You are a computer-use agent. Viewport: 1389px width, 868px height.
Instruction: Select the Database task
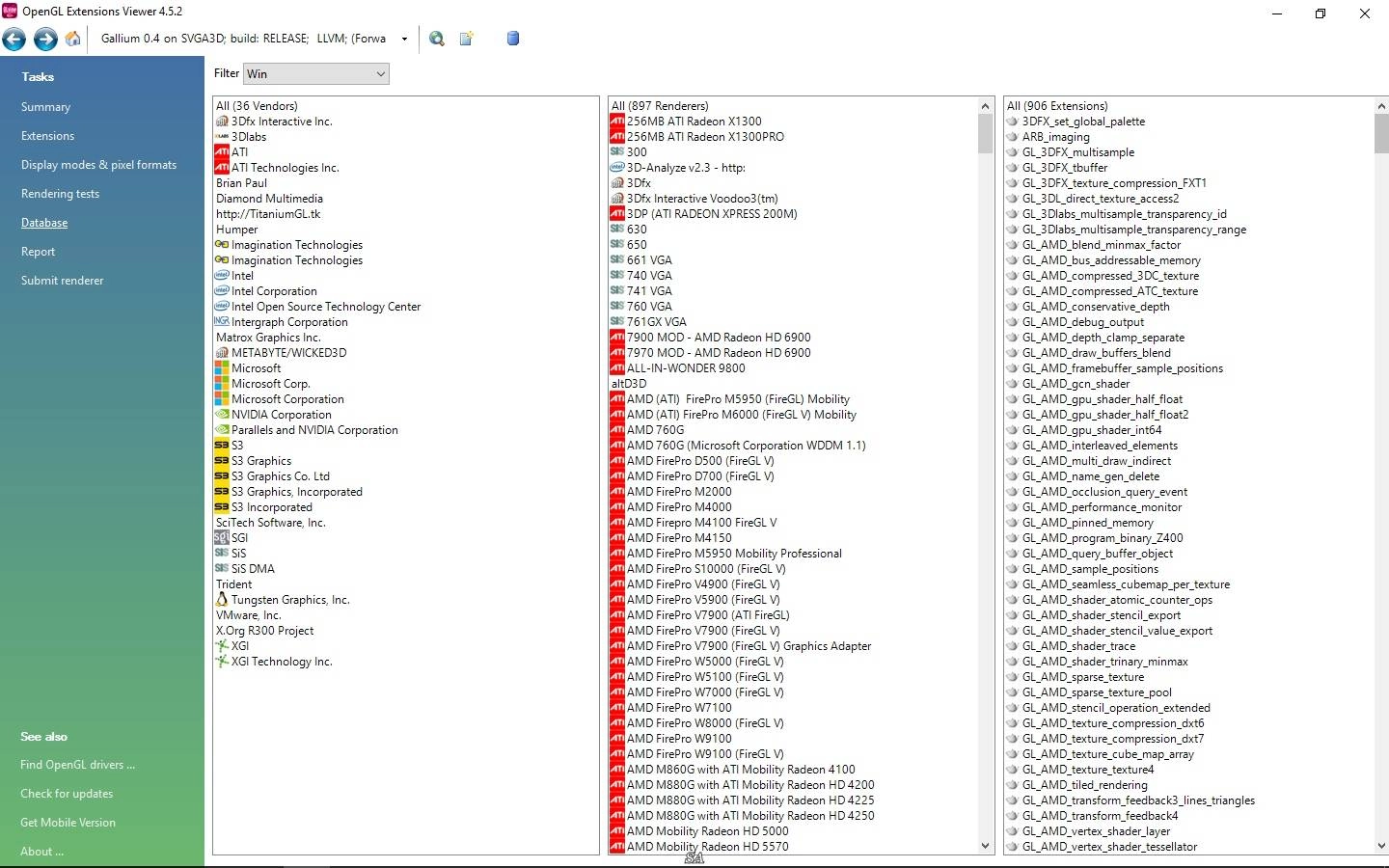[x=44, y=223]
